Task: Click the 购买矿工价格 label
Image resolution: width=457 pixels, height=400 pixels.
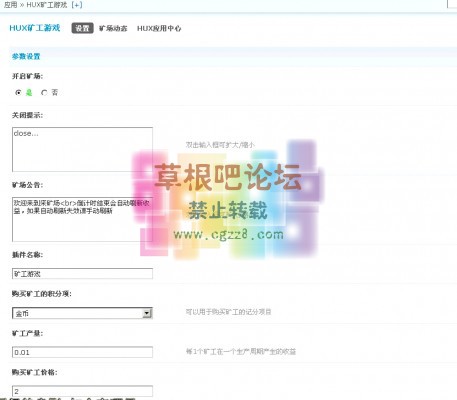Action: [x=34, y=372]
